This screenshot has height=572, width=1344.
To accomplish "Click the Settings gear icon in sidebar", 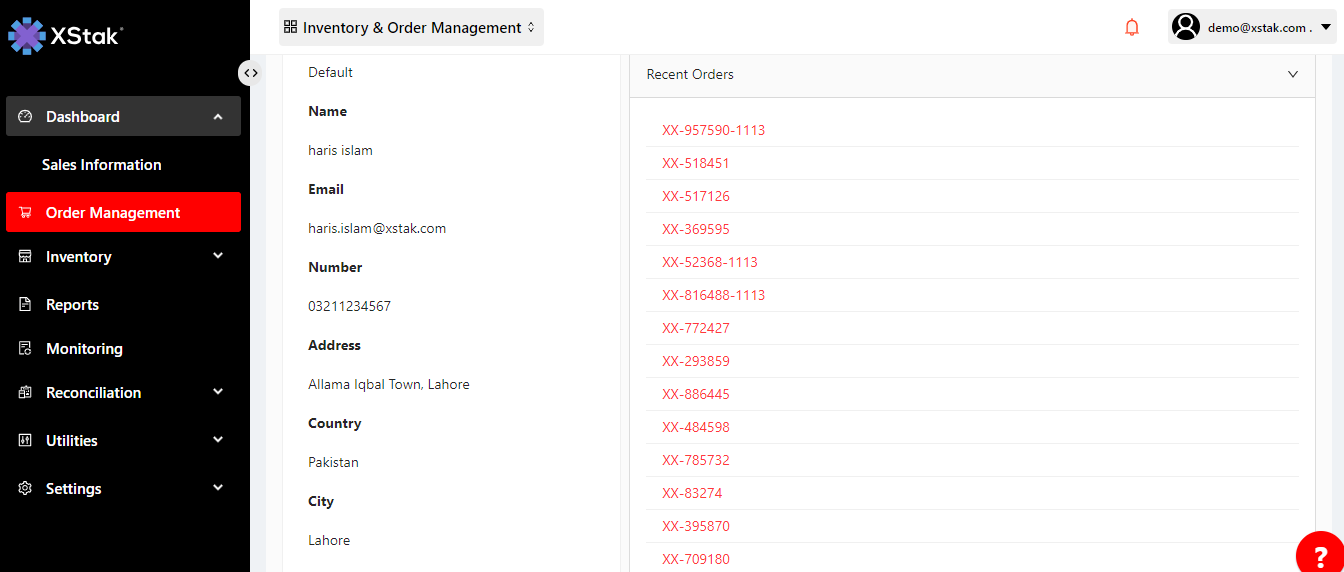I will pyautogui.click(x=26, y=489).
